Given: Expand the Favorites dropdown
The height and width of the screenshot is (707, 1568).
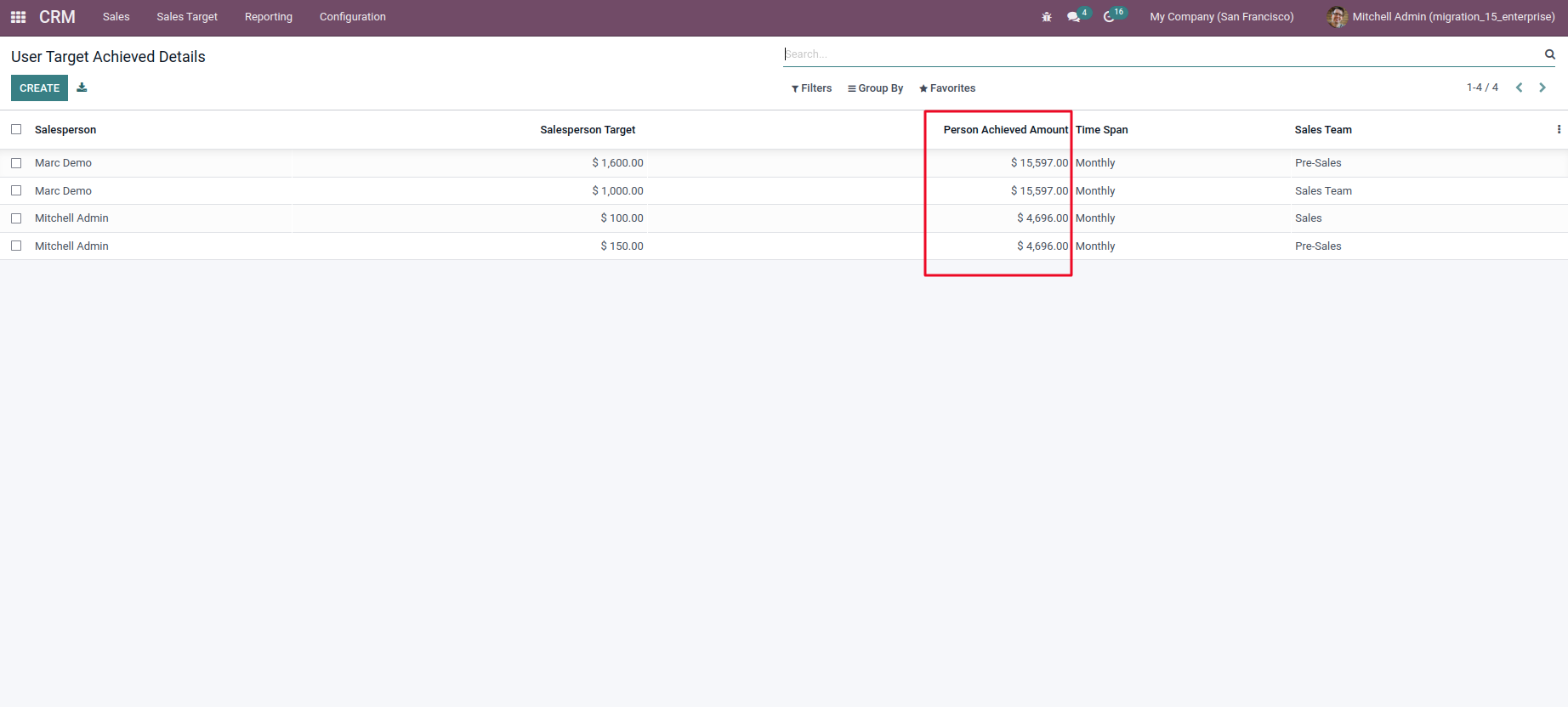Looking at the screenshot, I should 947,88.
